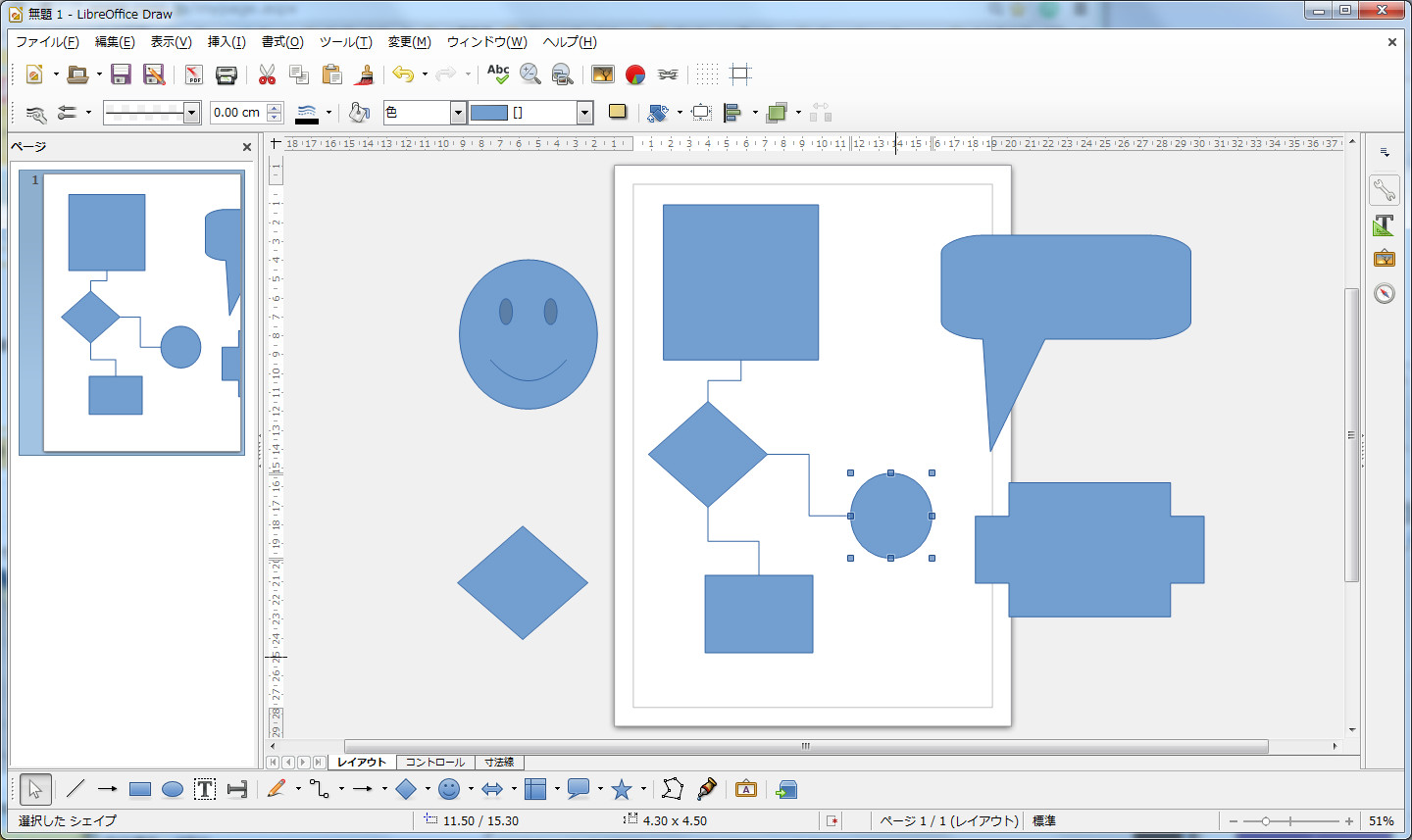Viewport: 1412px width, 840px height.
Task: Select the Rectangle tool
Action: (x=140, y=789)
